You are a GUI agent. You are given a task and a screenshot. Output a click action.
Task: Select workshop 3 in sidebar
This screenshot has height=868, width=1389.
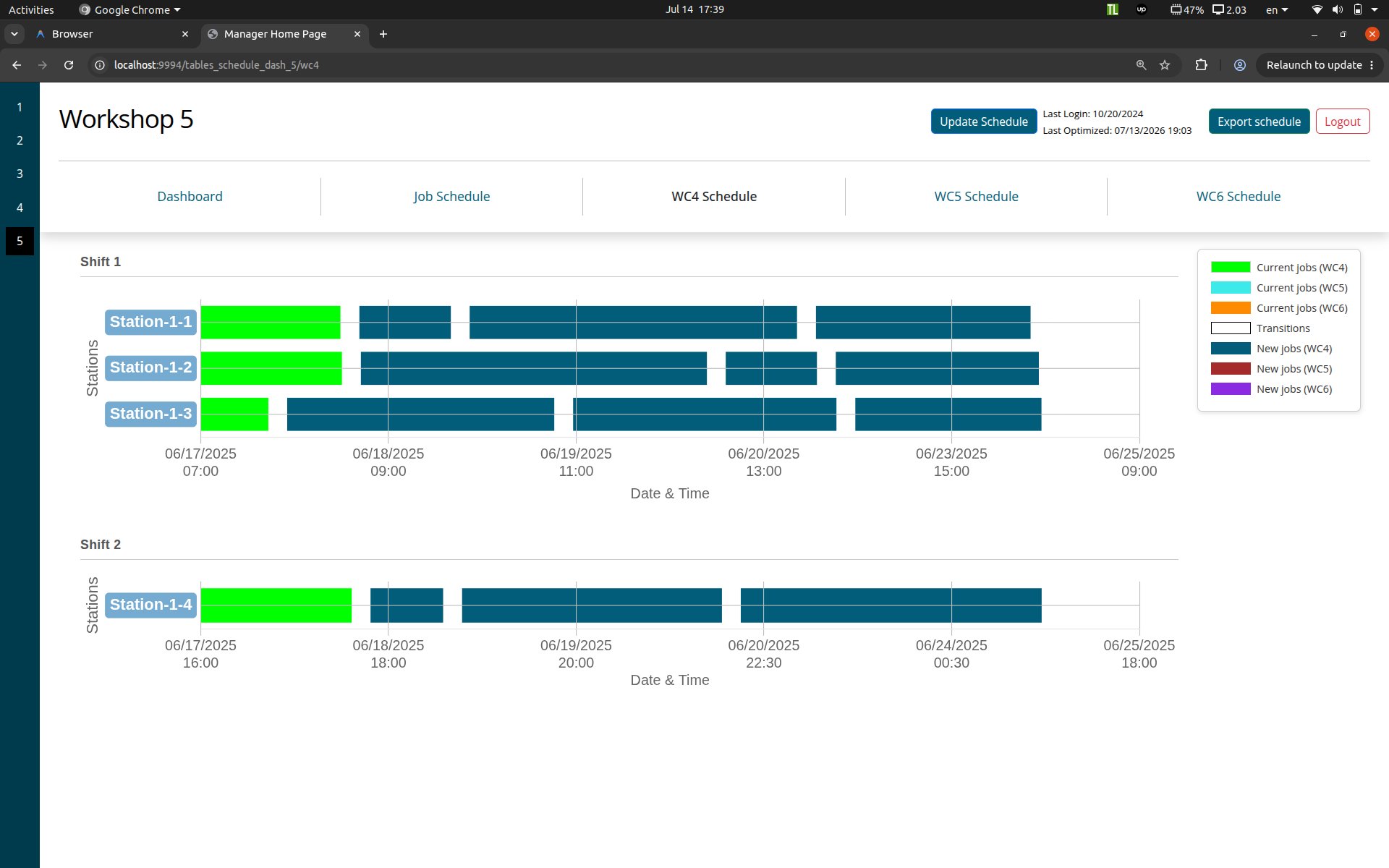tap(20, 174)
